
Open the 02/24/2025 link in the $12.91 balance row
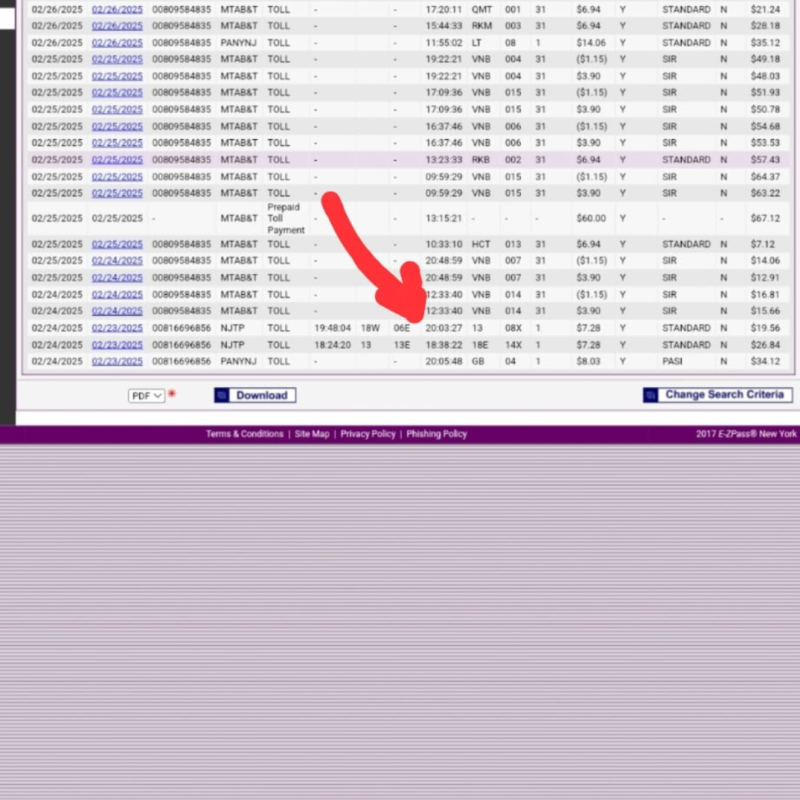pyautogui.click(x=117, y=278)
